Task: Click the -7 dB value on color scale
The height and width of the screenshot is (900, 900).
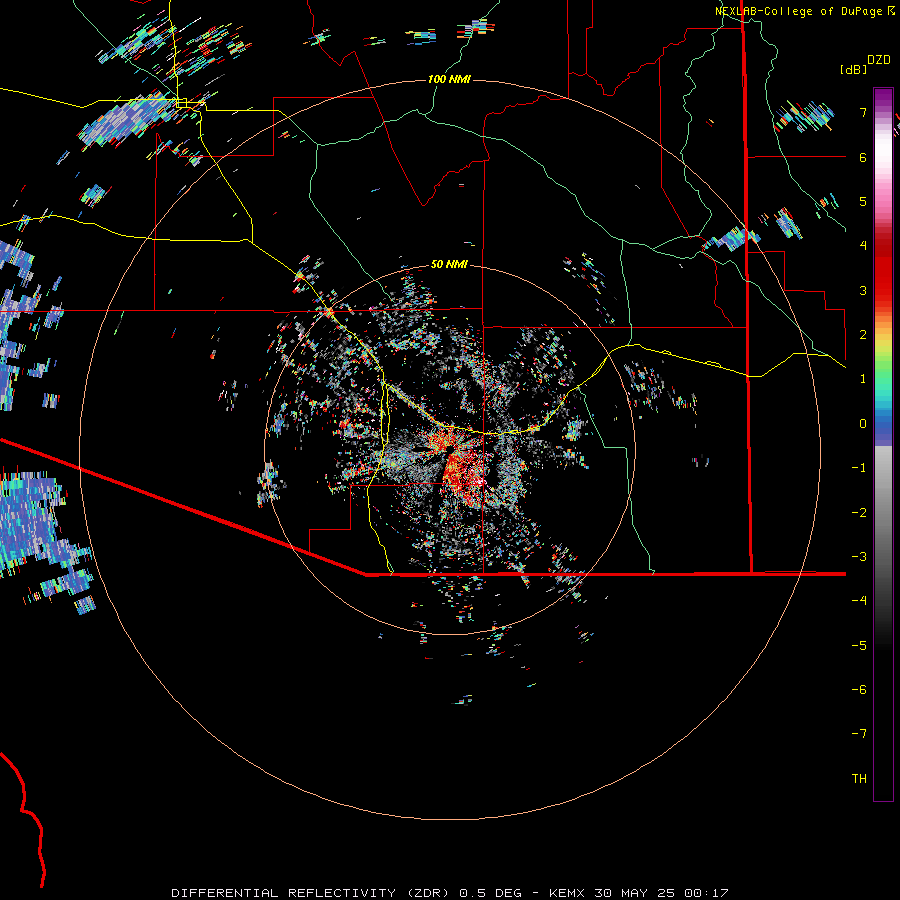Action: (859, 734)
